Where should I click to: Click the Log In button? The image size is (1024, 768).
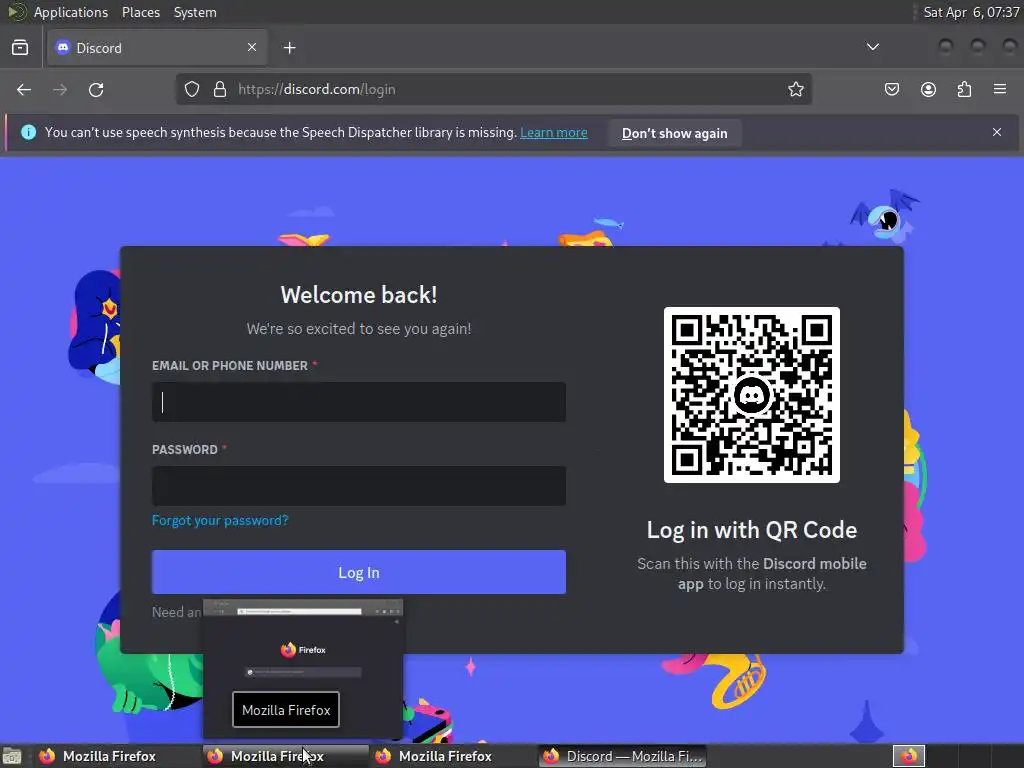(x=359, y=572)
